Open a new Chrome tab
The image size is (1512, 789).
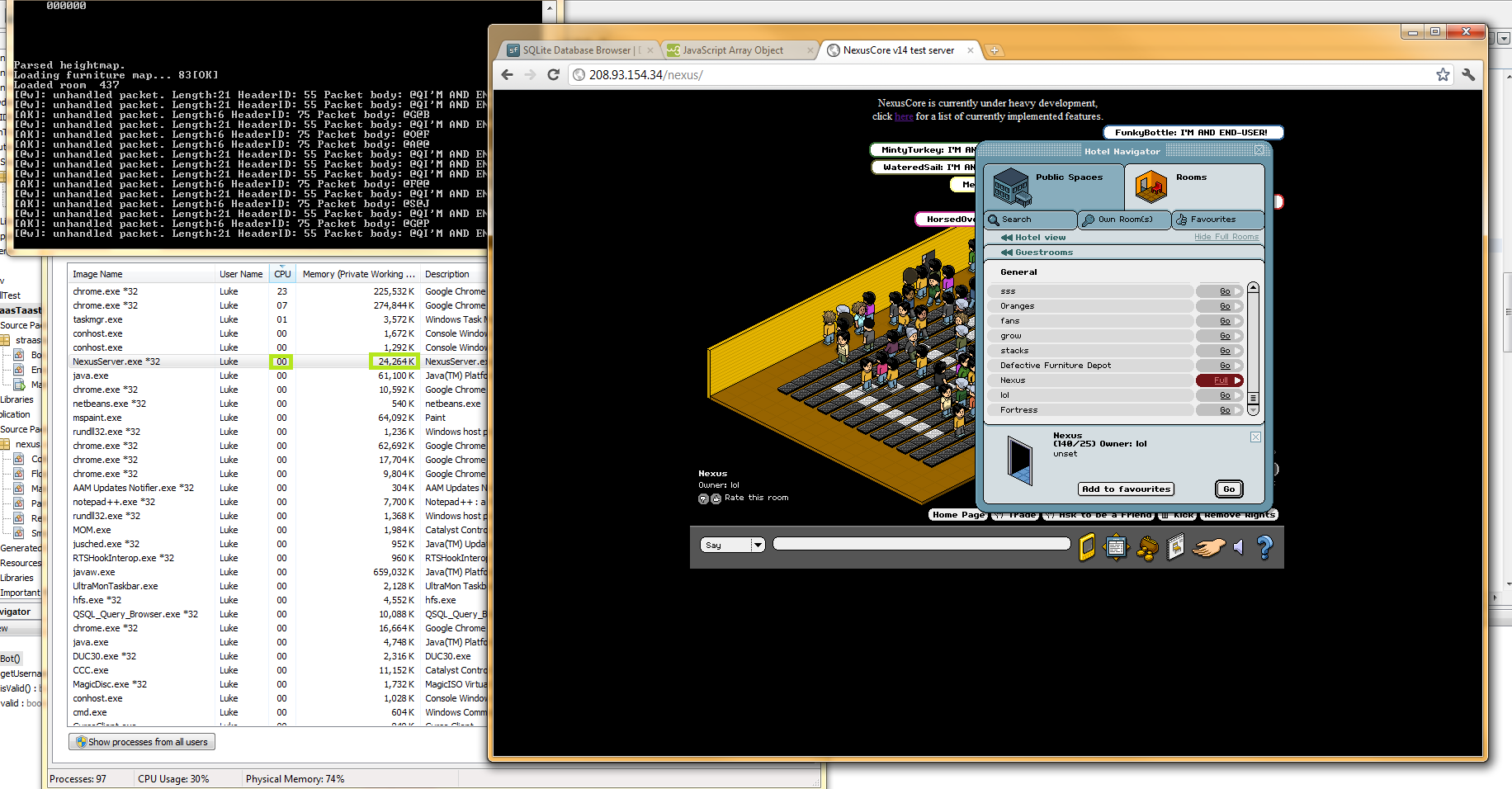pyautogui.click(x=995, y=50)
